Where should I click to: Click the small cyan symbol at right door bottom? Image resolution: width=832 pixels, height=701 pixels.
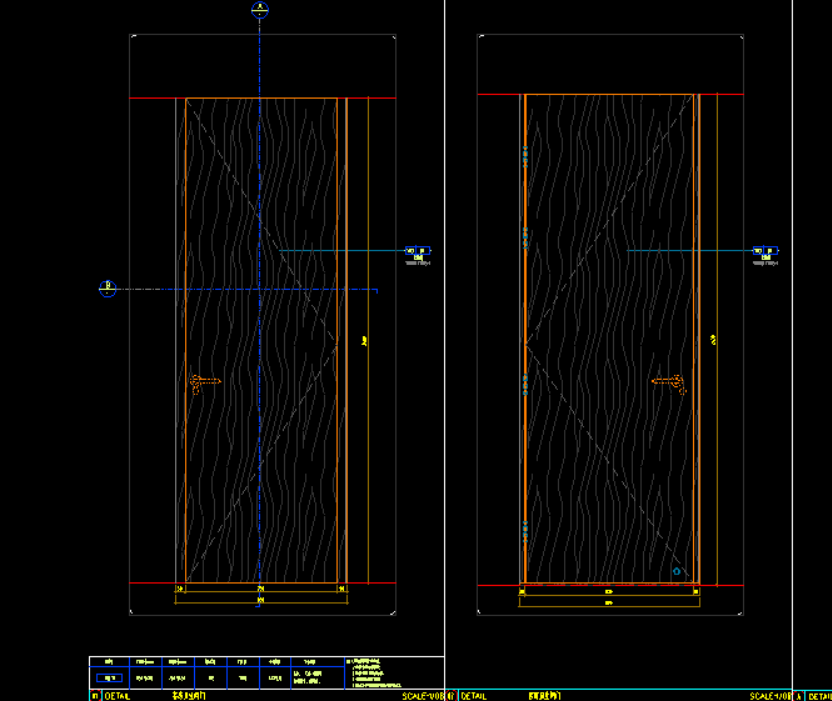677,571
